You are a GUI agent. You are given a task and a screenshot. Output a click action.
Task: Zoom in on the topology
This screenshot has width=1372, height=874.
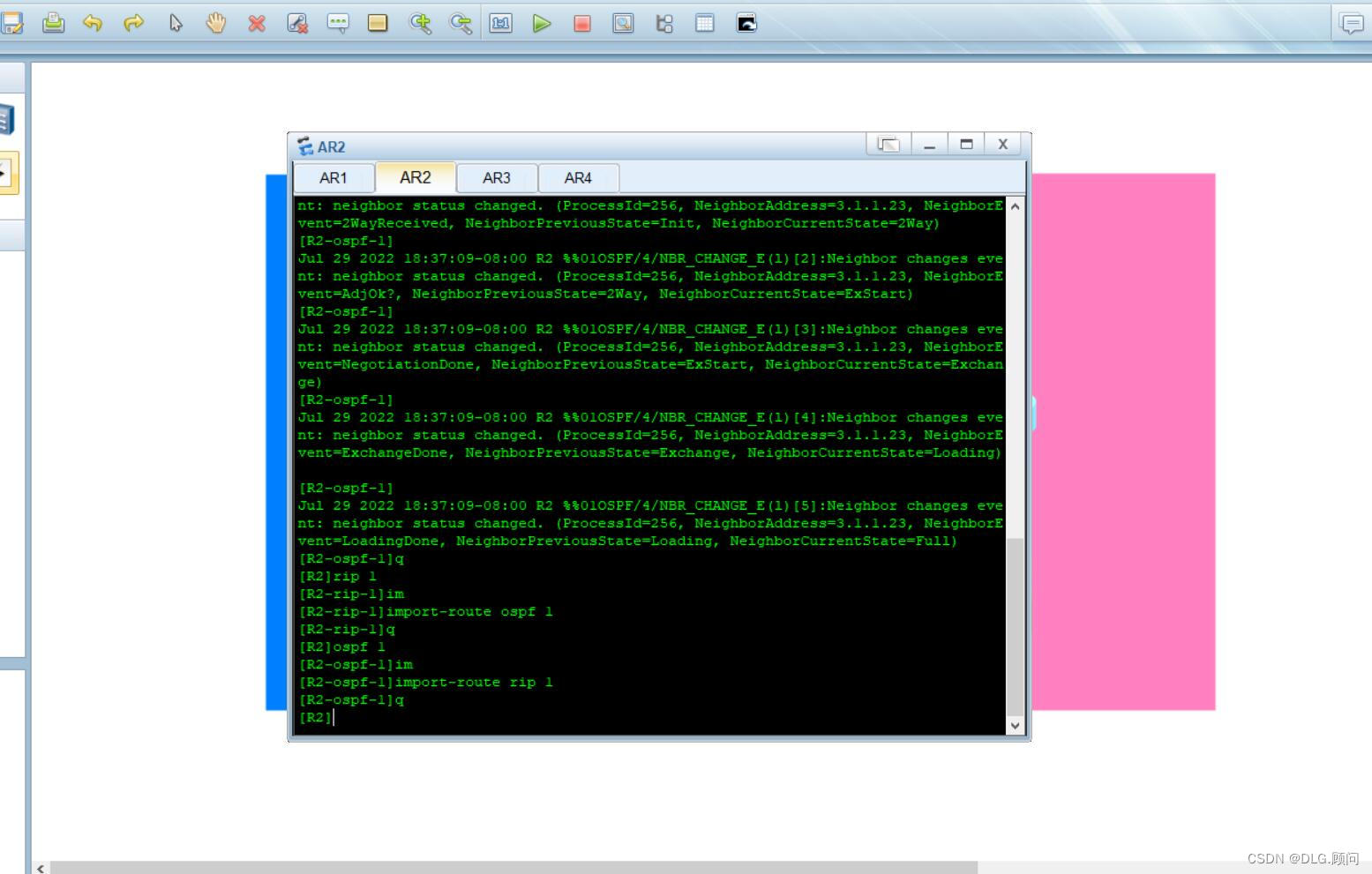tap(420, 24)
